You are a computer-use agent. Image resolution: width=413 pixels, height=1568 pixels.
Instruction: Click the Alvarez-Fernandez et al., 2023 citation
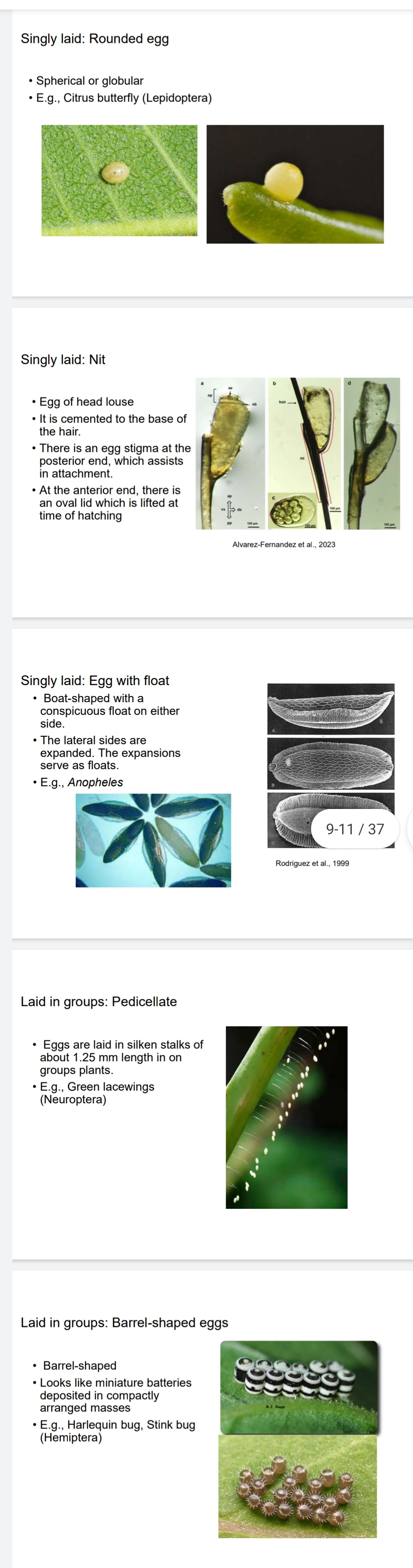tap(284, 544)
